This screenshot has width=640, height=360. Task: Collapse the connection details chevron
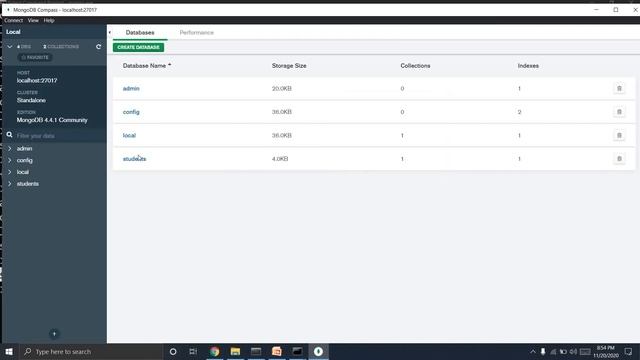(10, 47)
